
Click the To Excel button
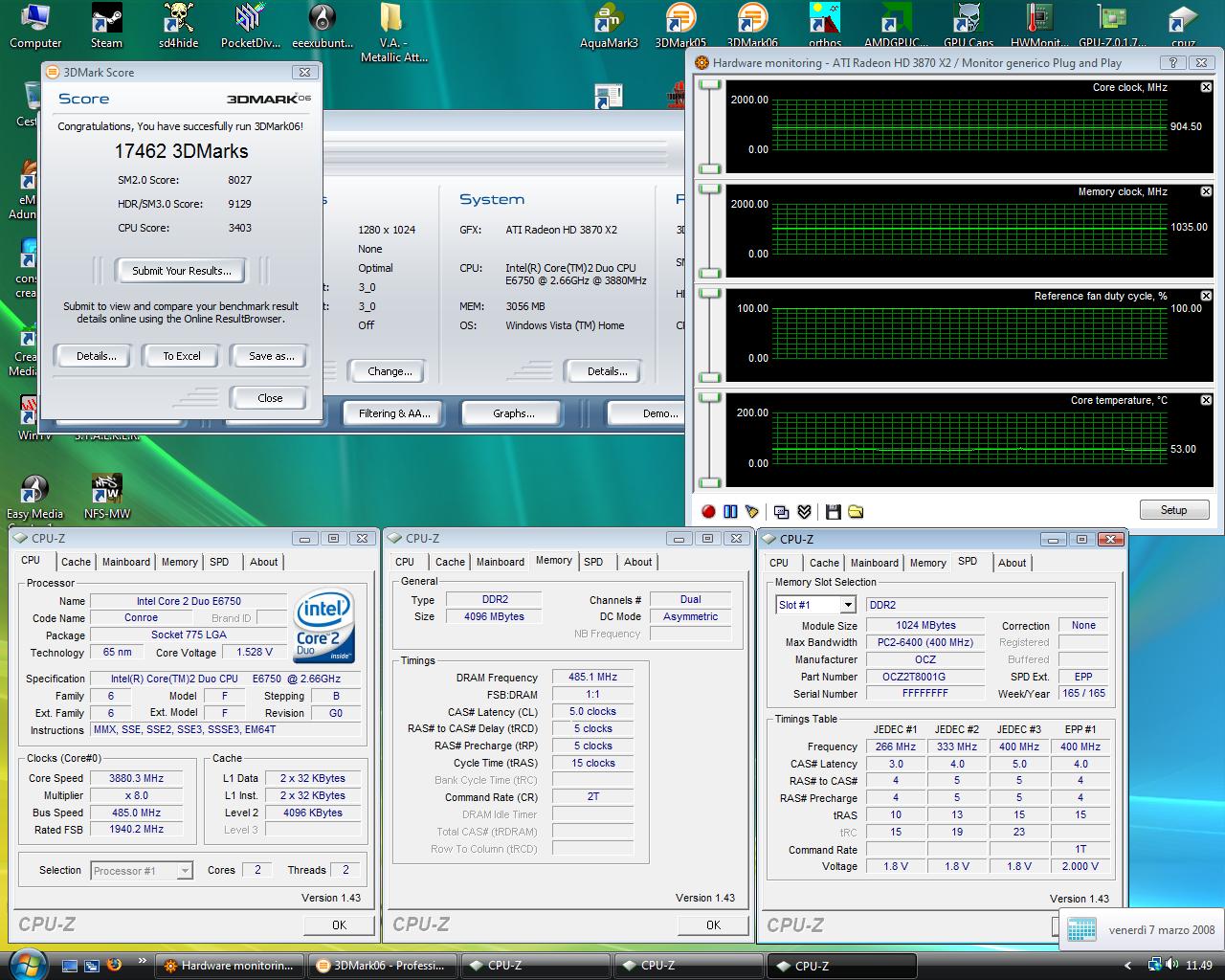(x=182, y=356)
